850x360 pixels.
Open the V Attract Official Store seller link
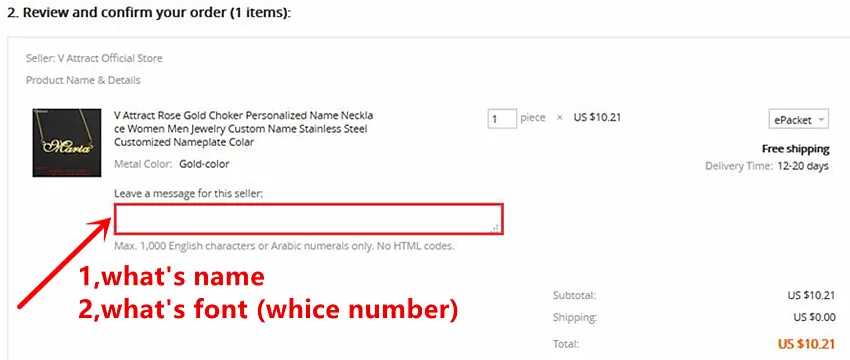(x=110, y=58)
